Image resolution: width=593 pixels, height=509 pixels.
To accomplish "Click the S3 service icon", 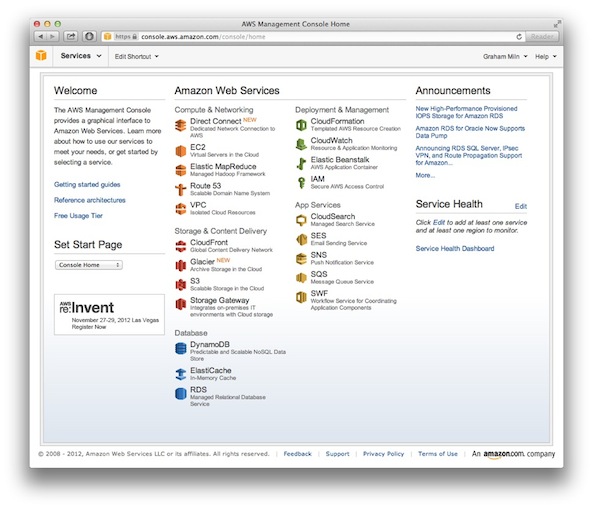I will [x=181, y=284].
